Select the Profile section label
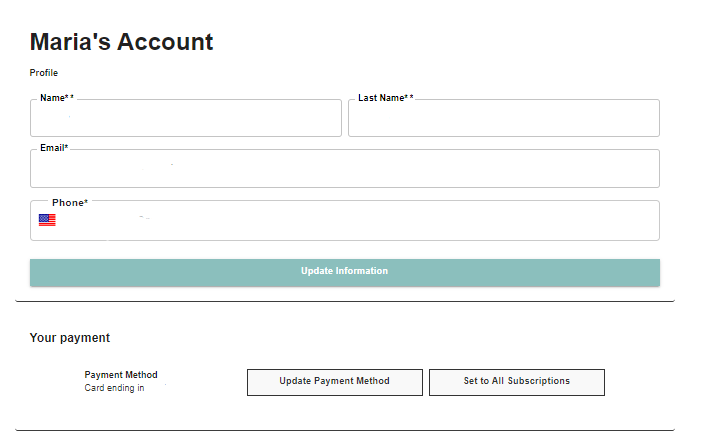The image size is (708, 448). coord(43,73)
